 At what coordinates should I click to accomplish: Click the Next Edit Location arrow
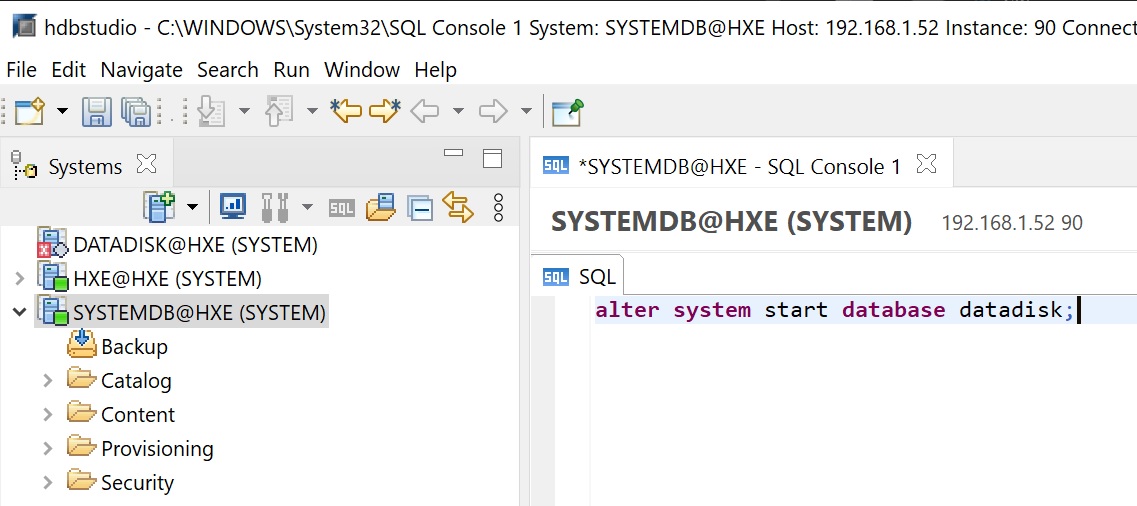[x=384, y=111]
